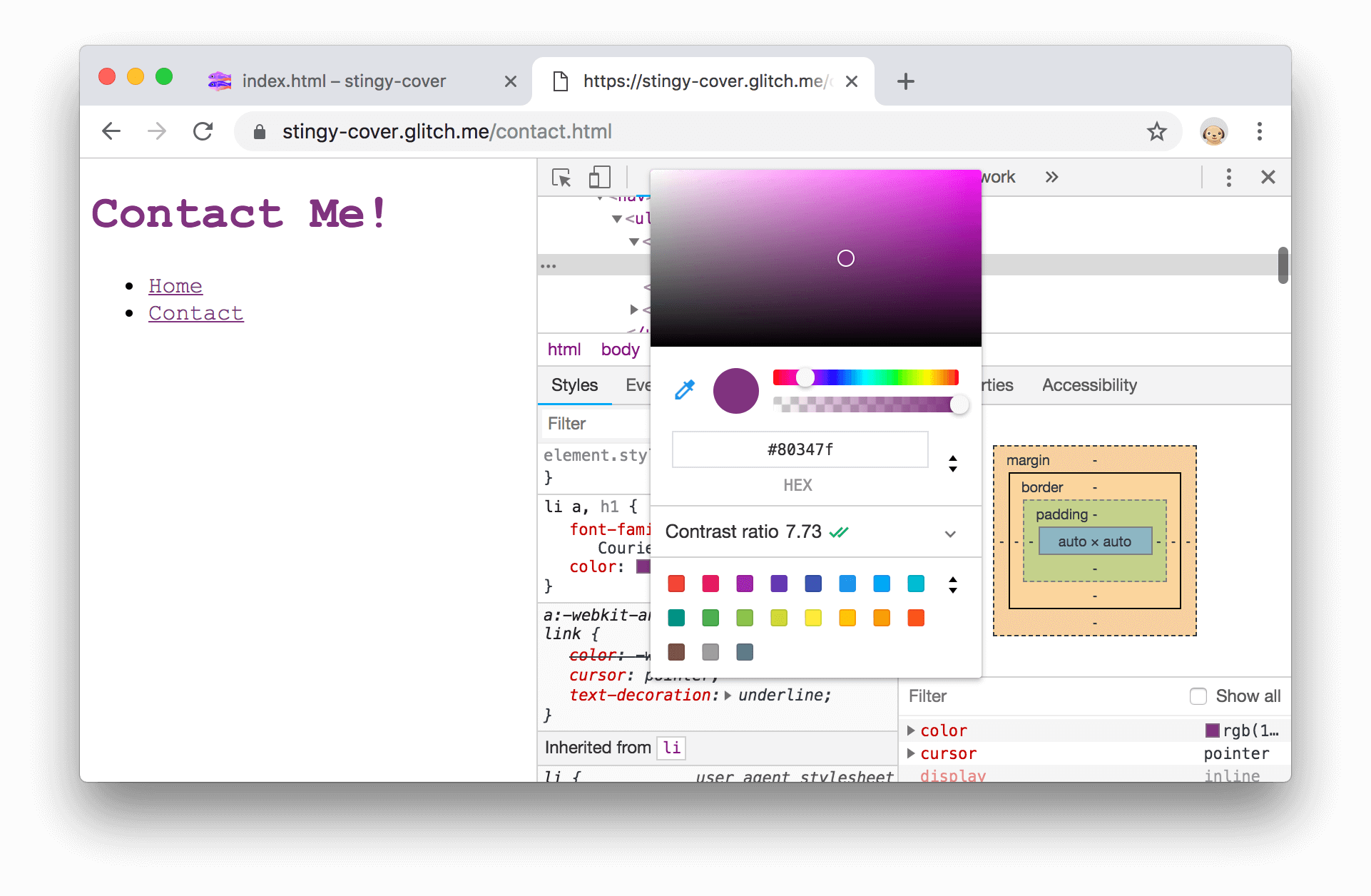Image resolution: width=1371 pixels, height=896 pixels.
Task: Click the color swatch next to color property
Action: coord(643,566)
